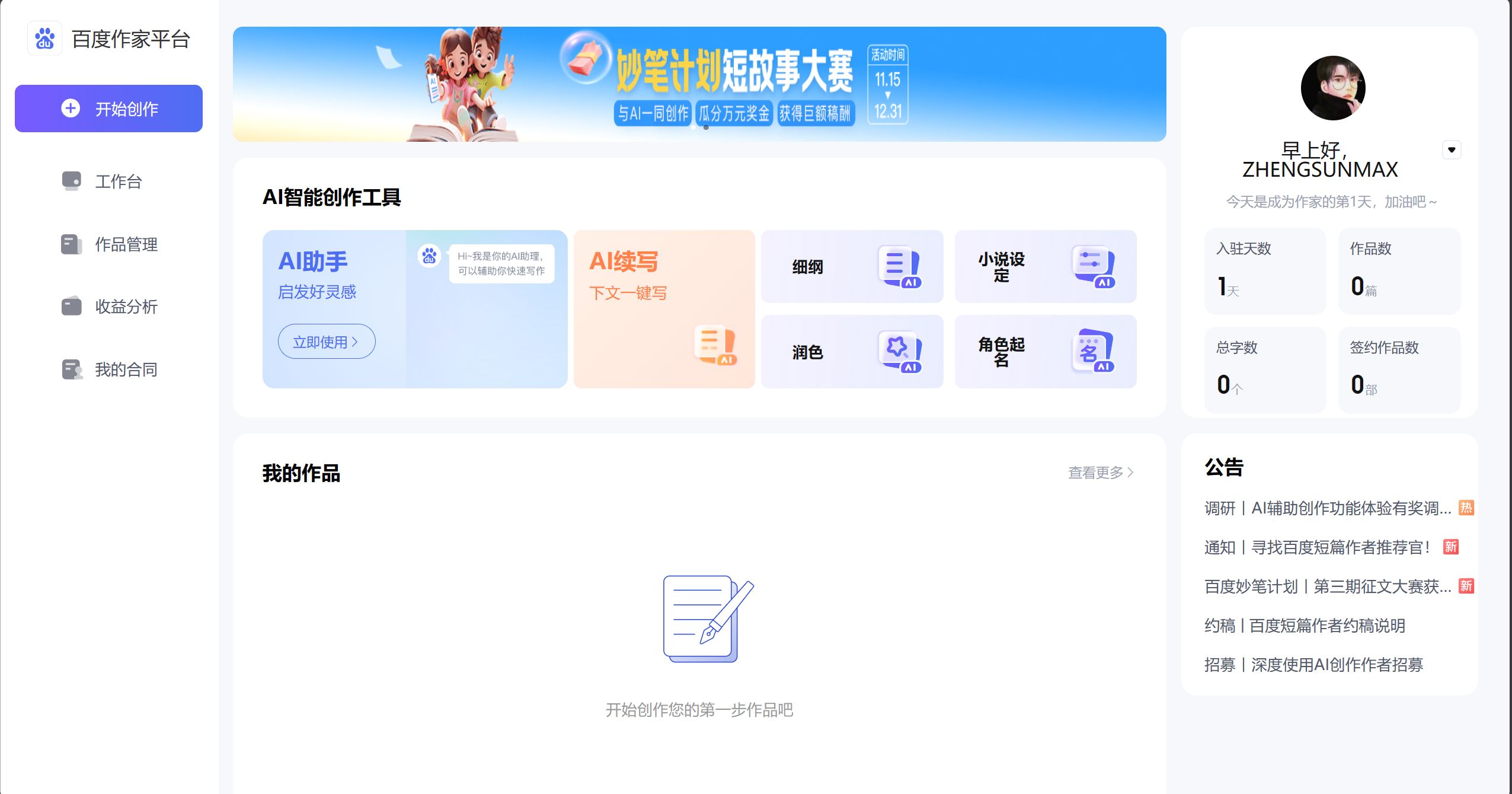Click the Baidu paw logo icon
Screen dimensions: 1512x794
coord(44,39)
